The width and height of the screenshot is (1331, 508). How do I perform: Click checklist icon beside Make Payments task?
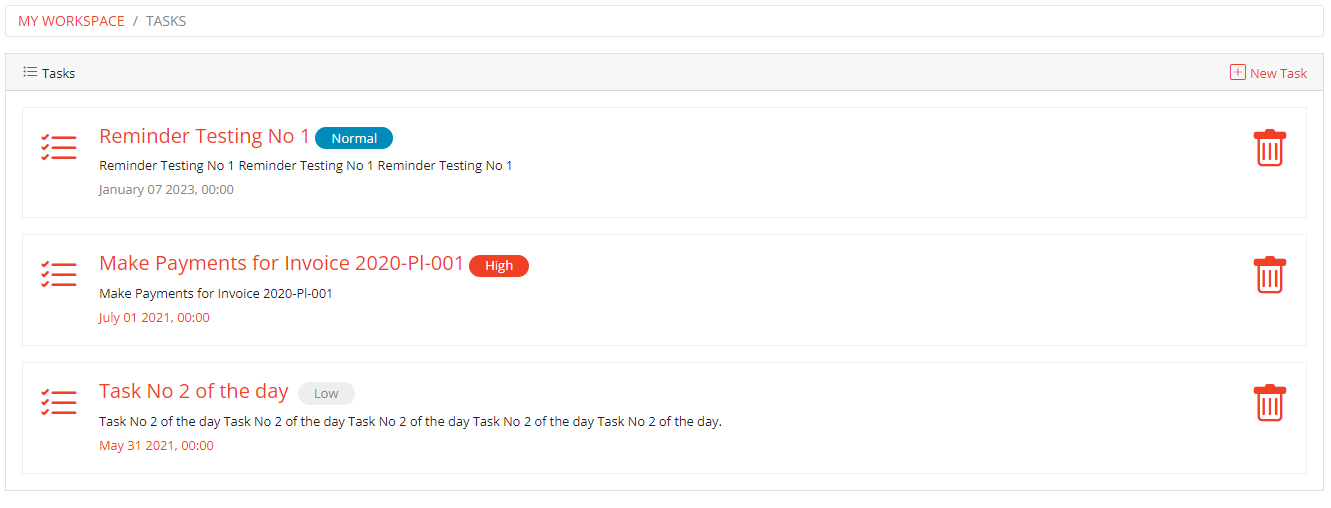click(59, 274)
